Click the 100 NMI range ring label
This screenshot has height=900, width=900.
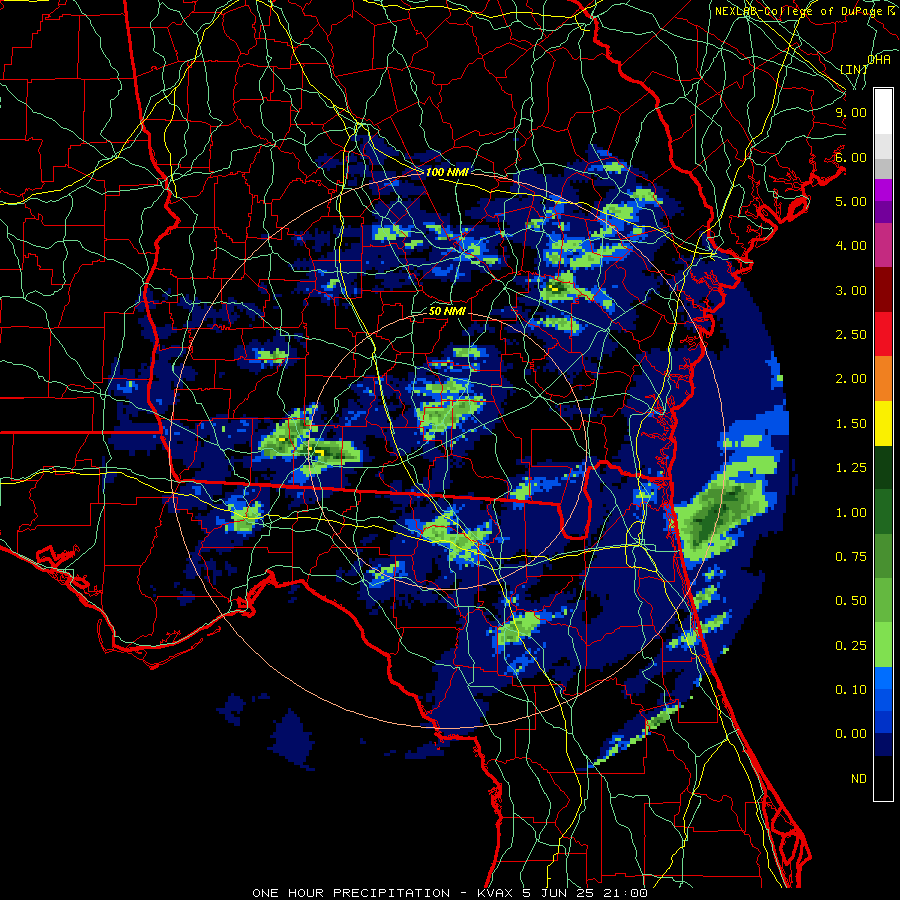click(447, 172)
